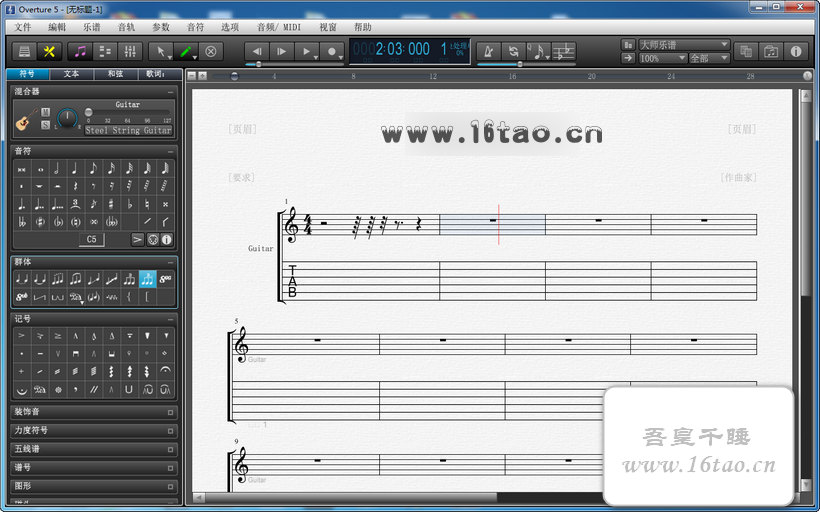The image size is (820, 512).
Task: Click the info icon at toolbar right
Action: pyautogui.click(x=796, y=51)
